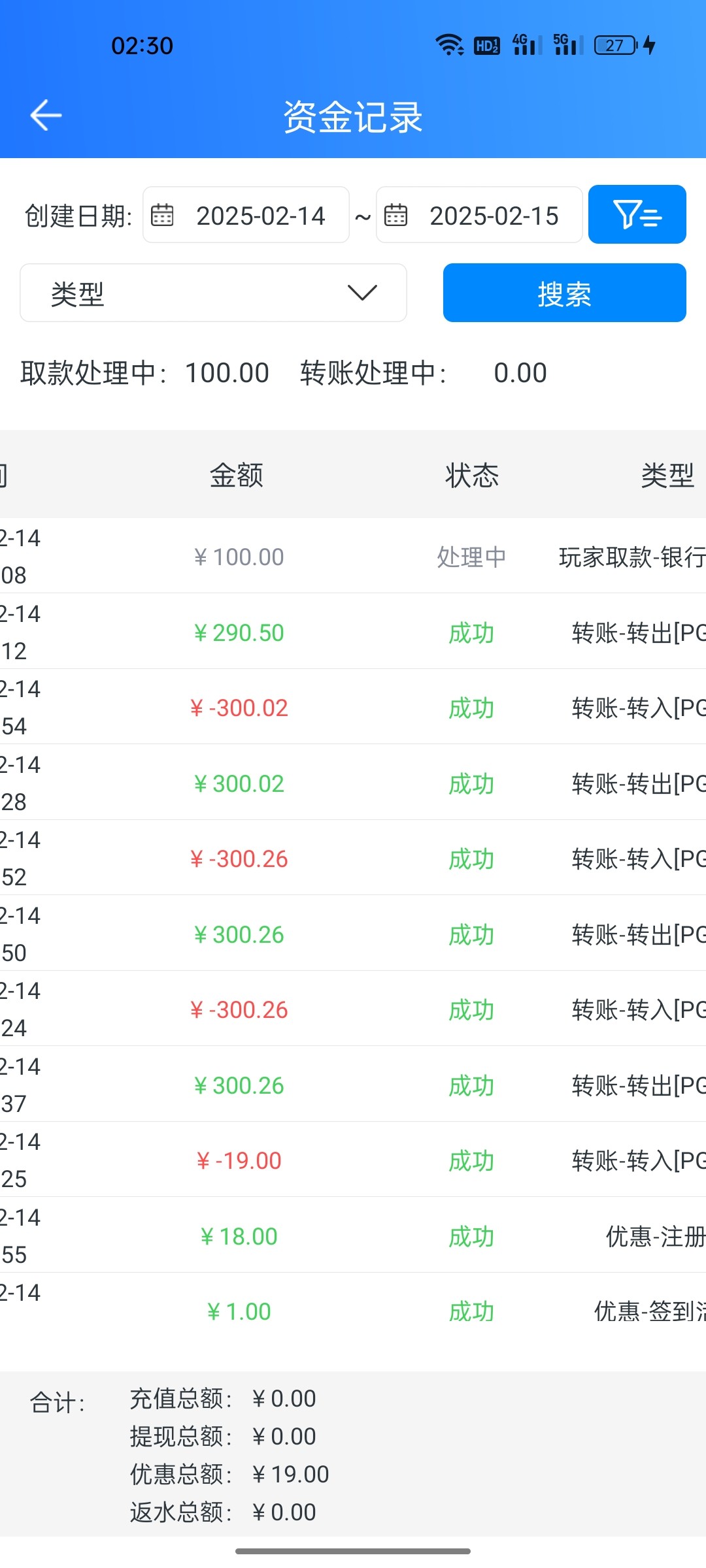
Task: Click the 状态 column header
Action: [471, 475]
